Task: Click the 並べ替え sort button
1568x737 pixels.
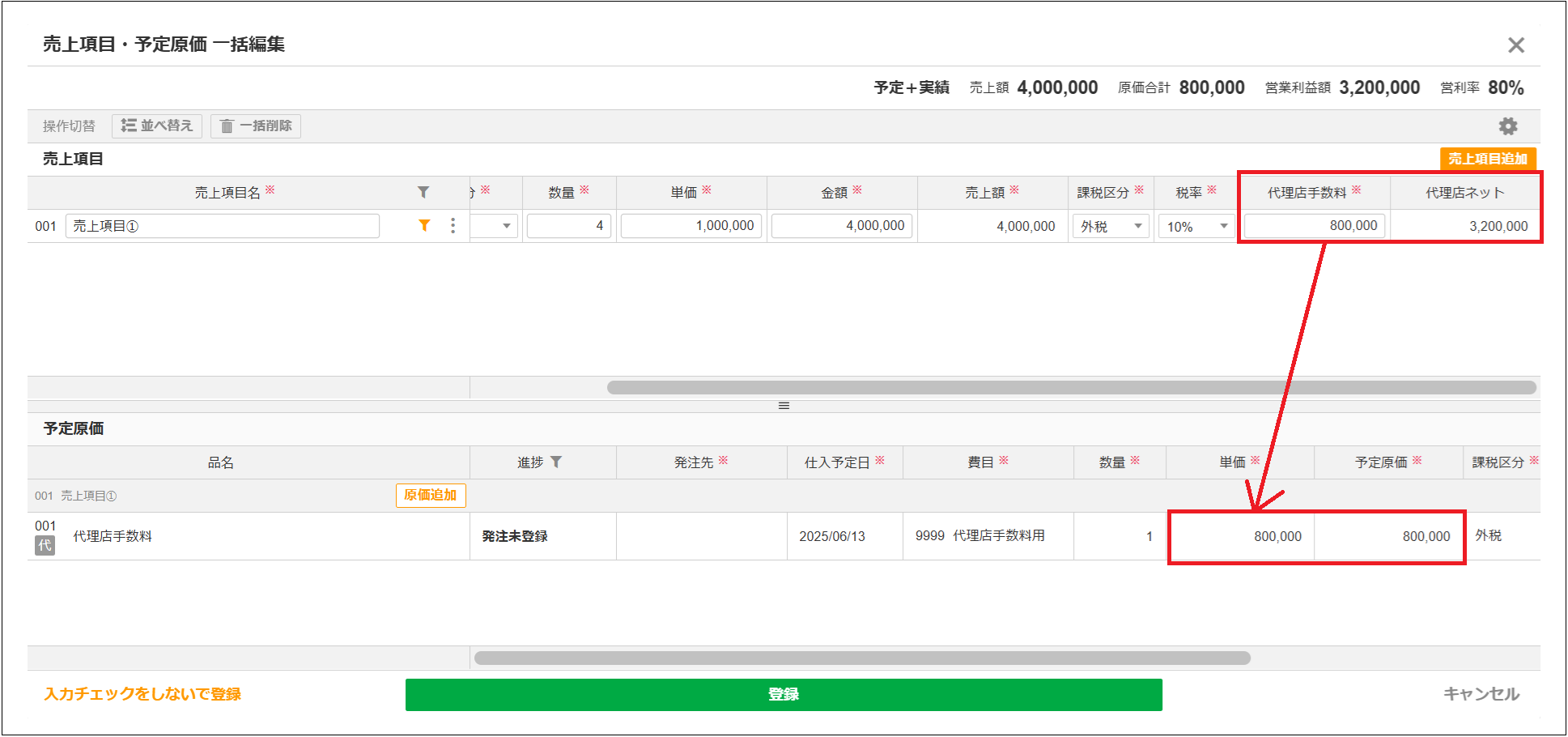Action: (x=157, y=126)
